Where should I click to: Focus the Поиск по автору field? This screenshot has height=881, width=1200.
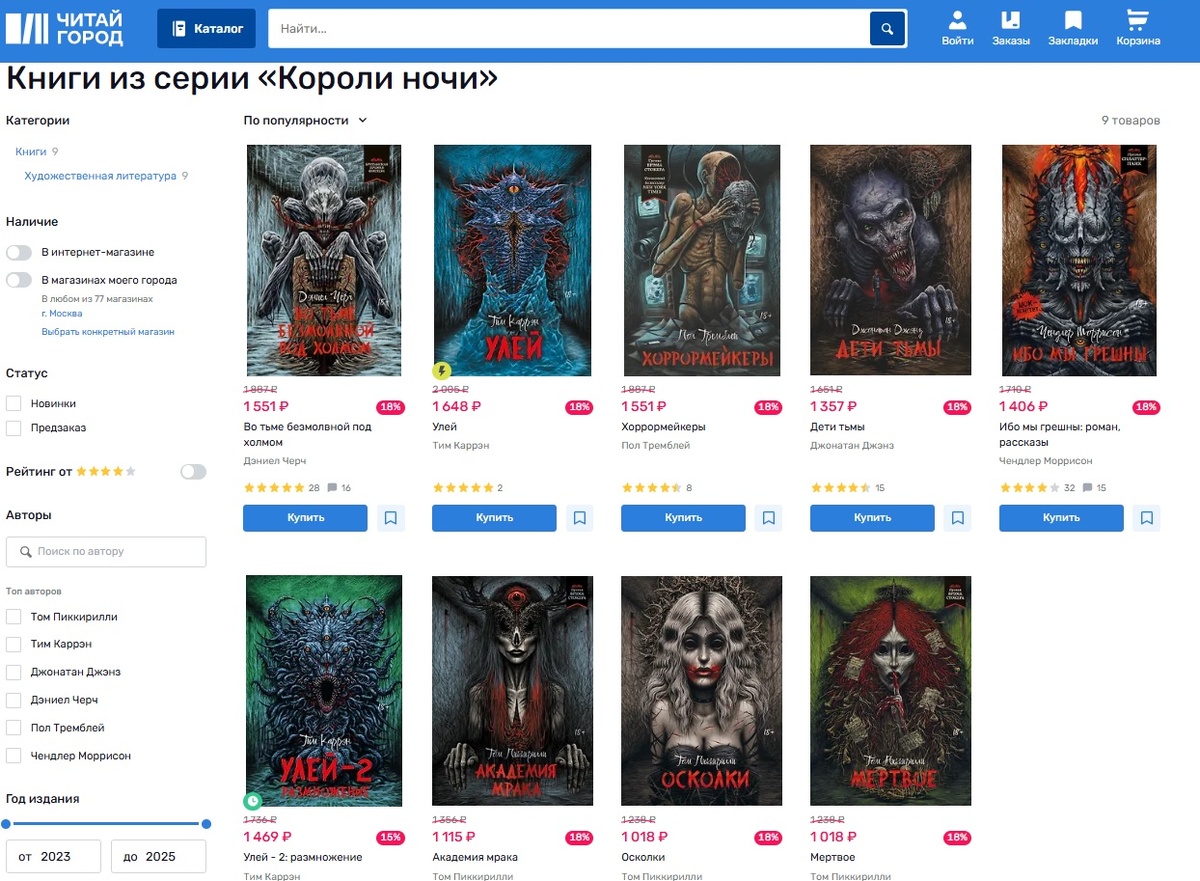(106, 552)
